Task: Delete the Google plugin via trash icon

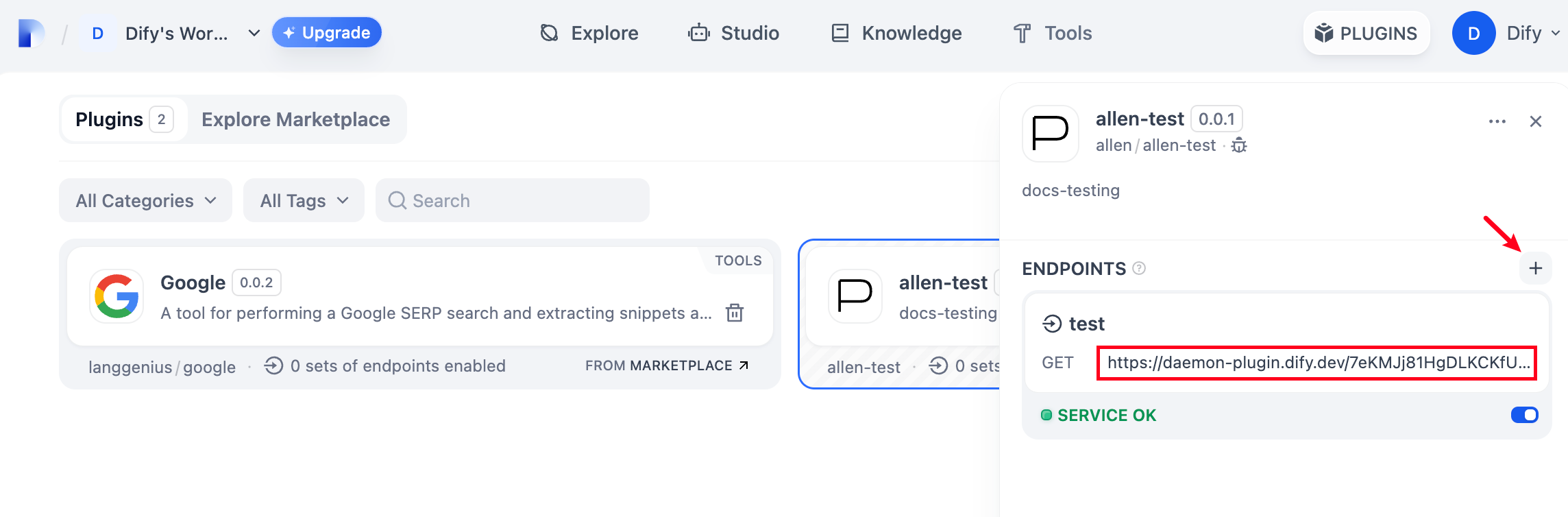Action: click(x=735, y=313)
